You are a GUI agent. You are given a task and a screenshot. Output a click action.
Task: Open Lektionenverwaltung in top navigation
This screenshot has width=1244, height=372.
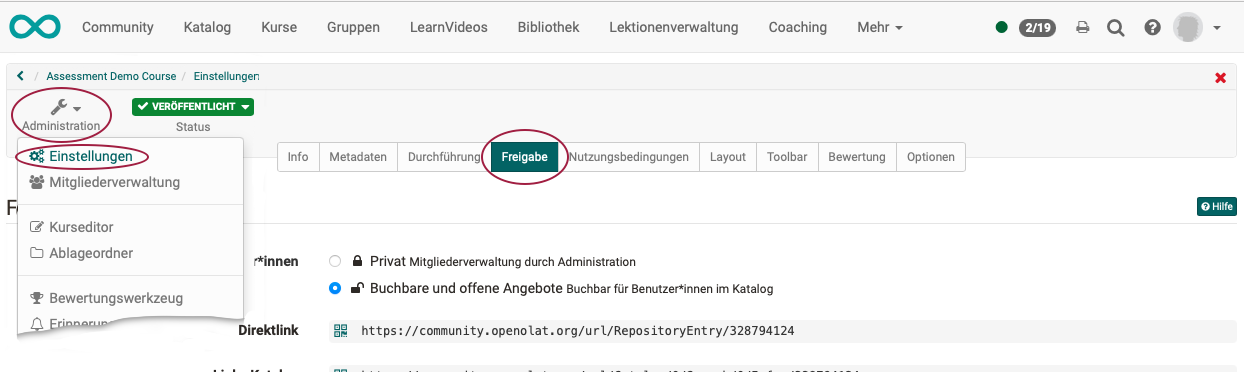coord(674,27)
